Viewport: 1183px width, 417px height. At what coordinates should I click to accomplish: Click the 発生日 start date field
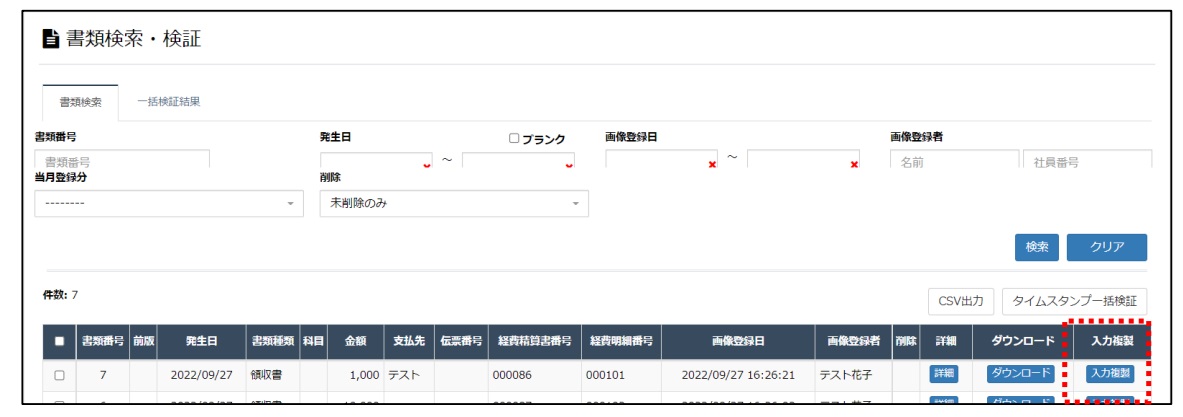click(376, 159)
